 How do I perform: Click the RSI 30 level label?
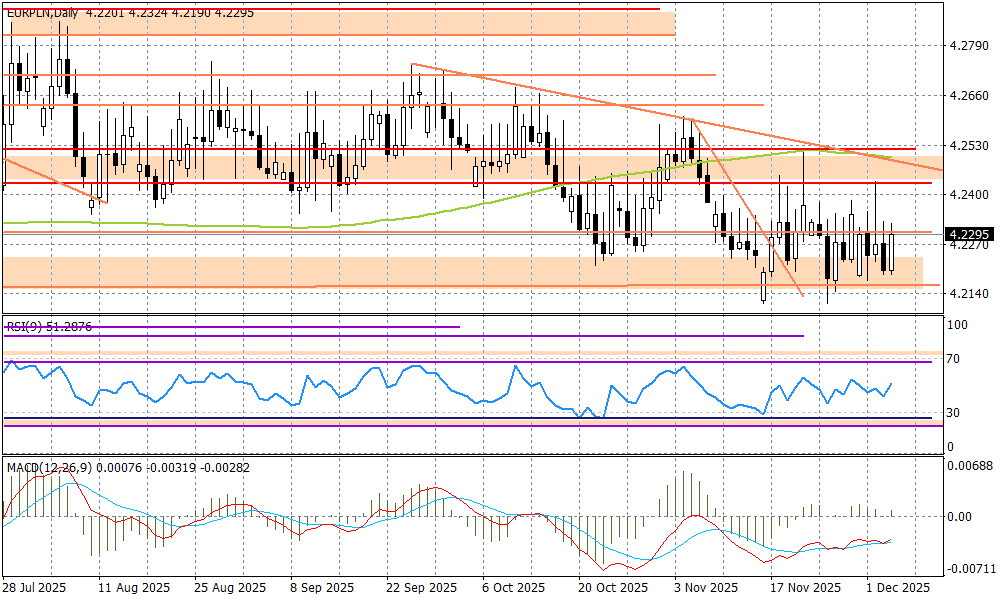(x=954, y=412)
